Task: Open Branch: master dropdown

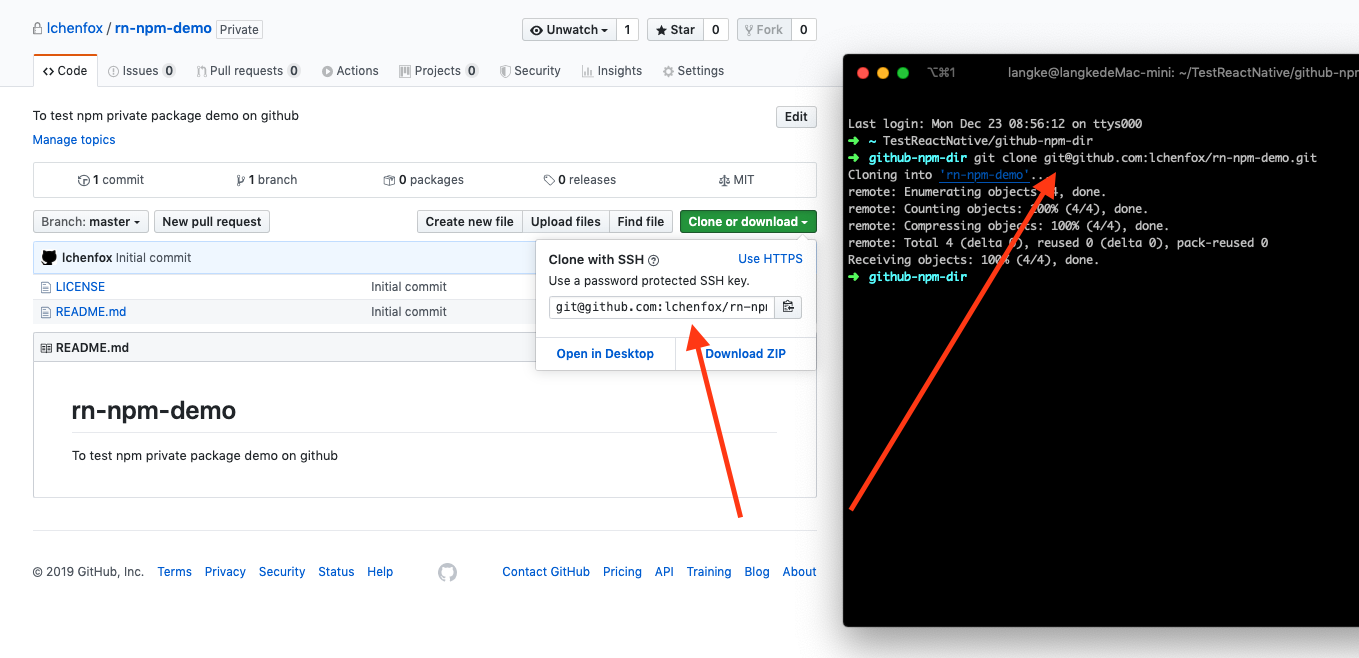Action: point(91,222)
